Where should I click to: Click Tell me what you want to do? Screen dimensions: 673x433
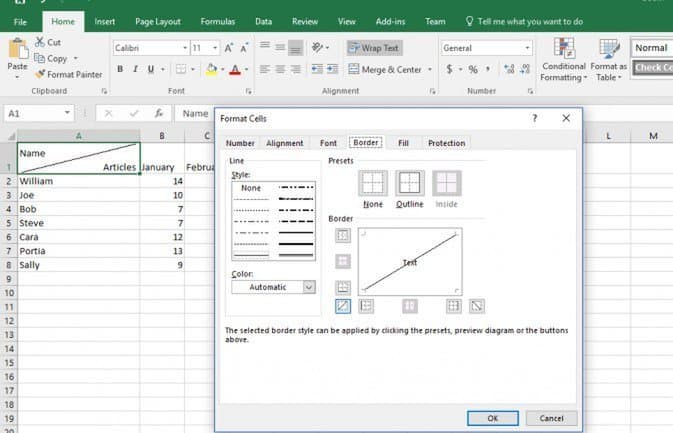click(x=524, y=21)
